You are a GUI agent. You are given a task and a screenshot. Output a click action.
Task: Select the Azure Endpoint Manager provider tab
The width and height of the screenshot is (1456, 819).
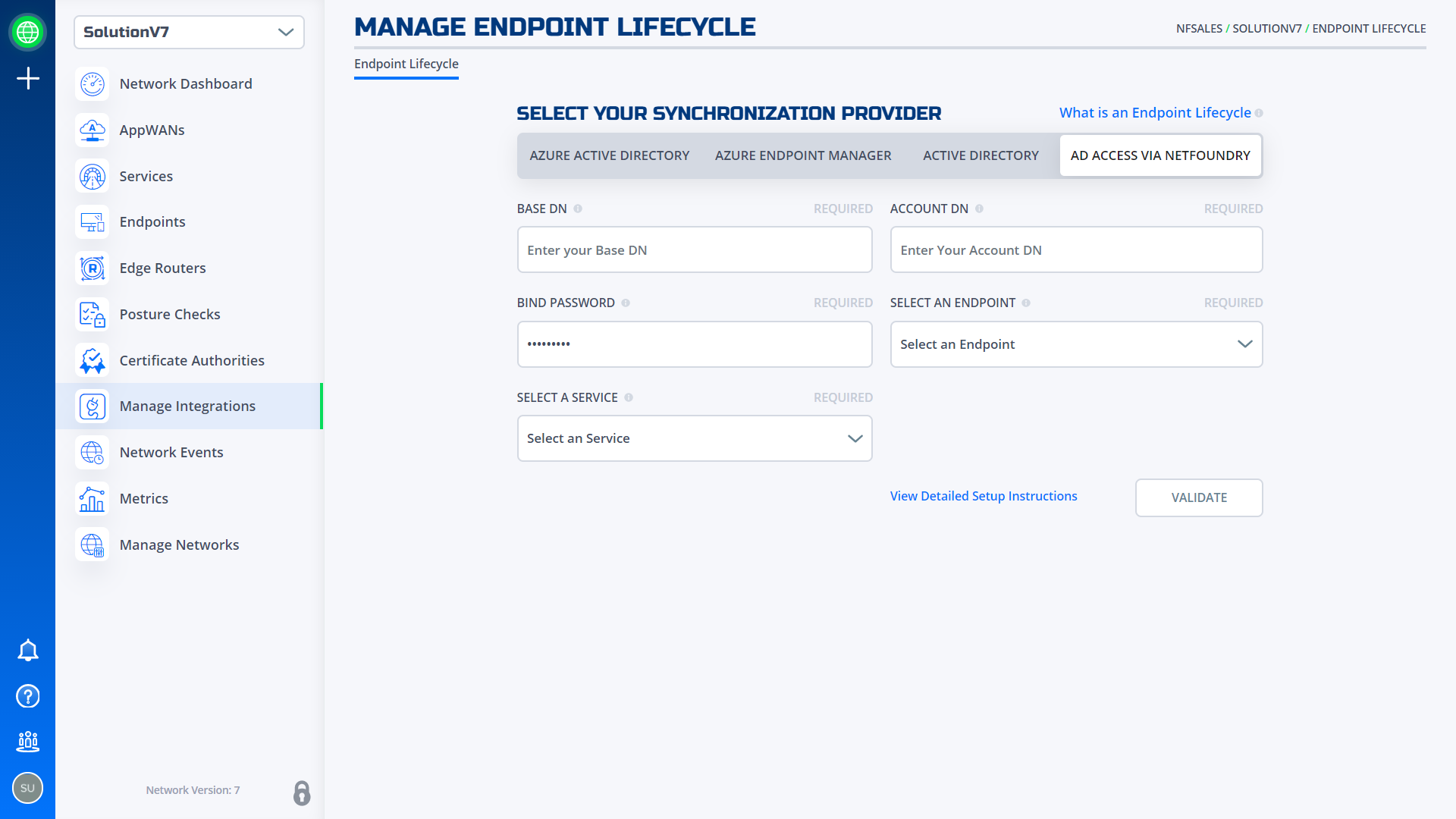(x=803, y=155)
